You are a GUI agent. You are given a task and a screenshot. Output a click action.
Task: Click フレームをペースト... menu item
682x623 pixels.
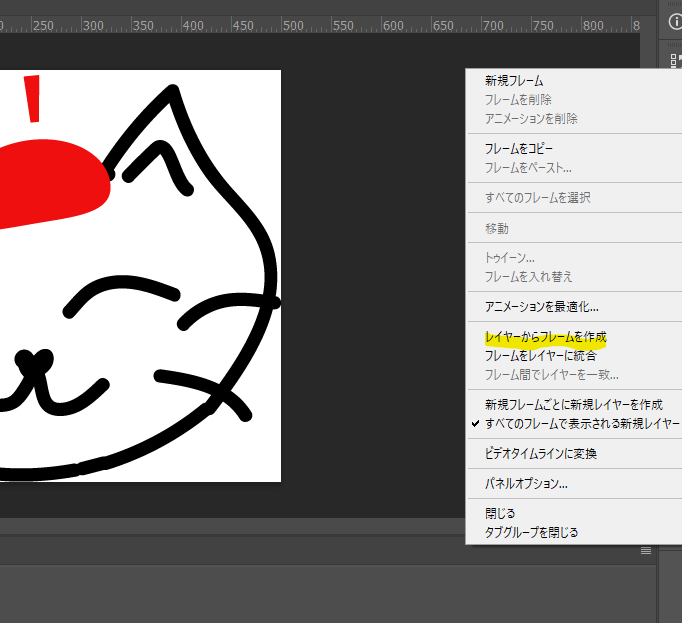[x=528, y=168]
